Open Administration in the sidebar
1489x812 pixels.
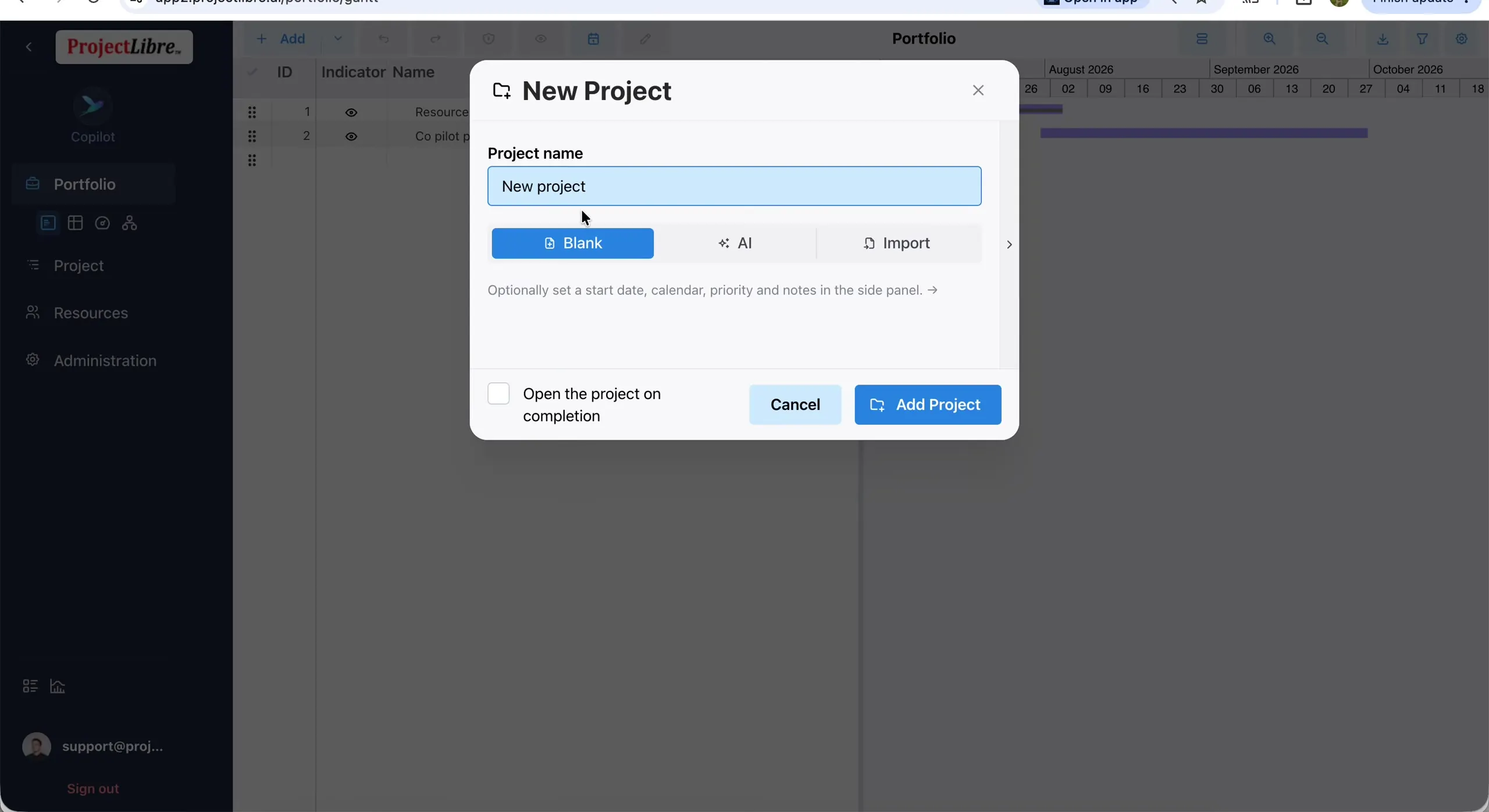pos(105,361)
